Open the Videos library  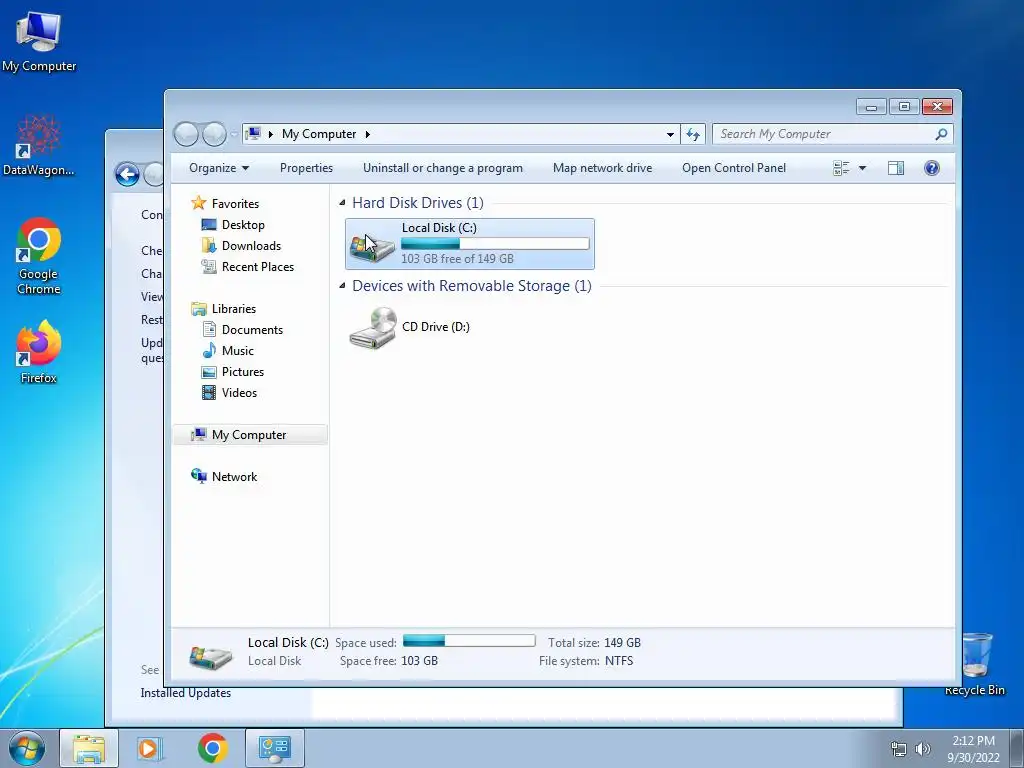[239, 392]
